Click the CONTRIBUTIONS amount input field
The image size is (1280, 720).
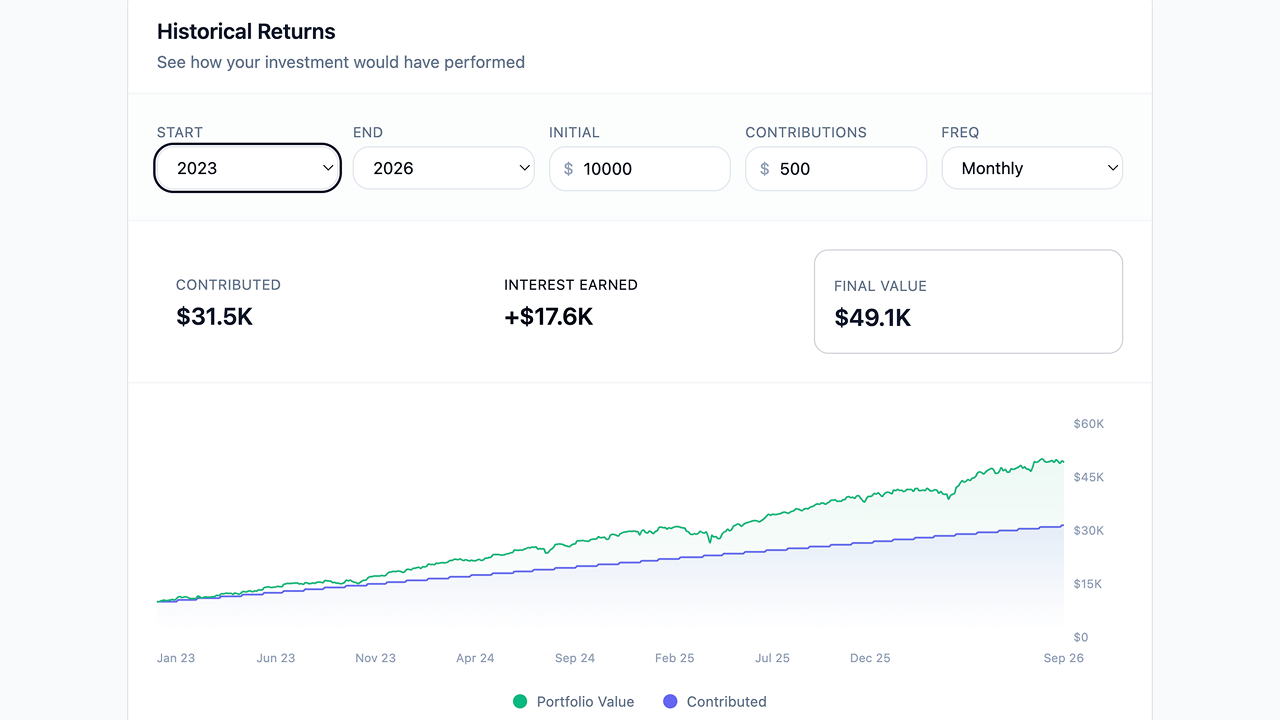point(836,169)
